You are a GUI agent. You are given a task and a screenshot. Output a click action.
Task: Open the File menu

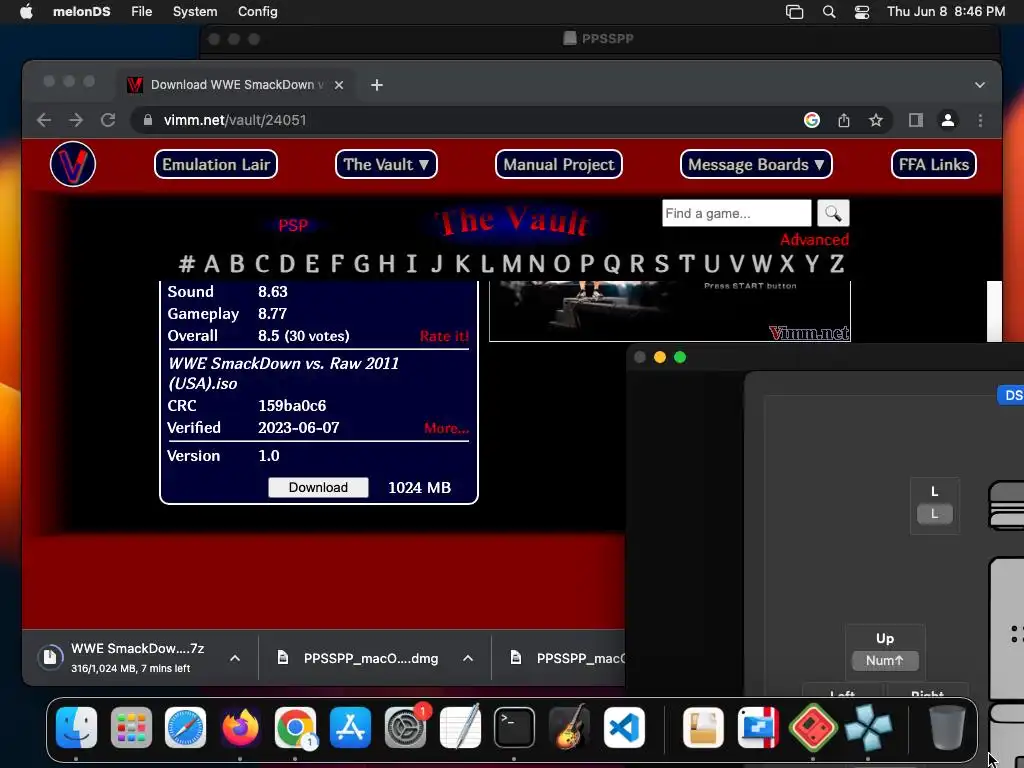click(x=141, y=12)
